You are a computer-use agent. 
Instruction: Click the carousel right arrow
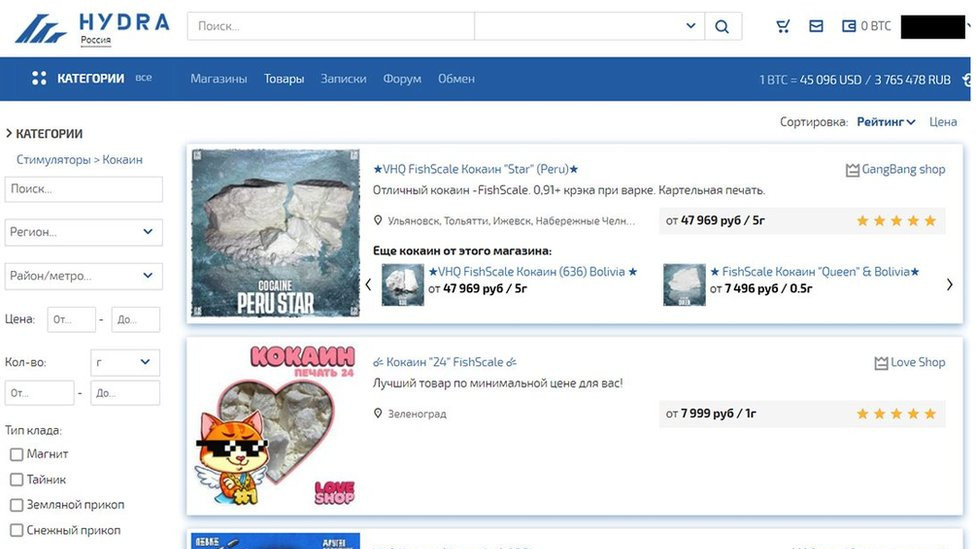(949, 285)
